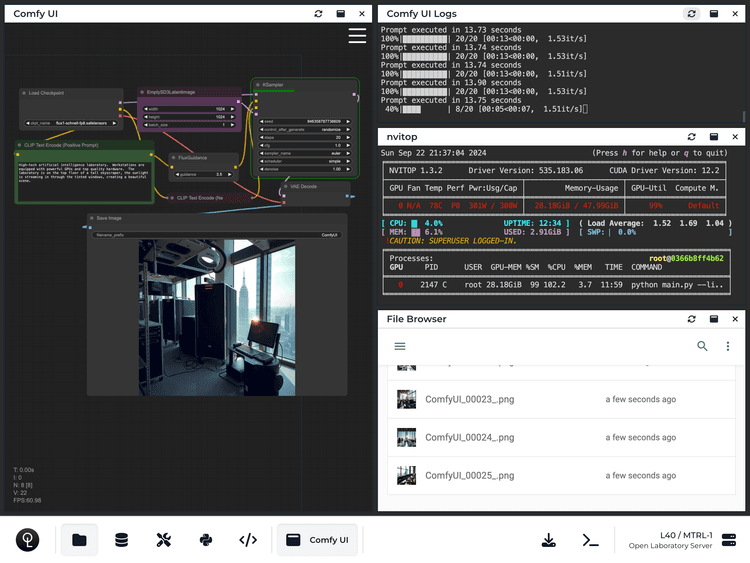Screen dimensions: 750x563
Task: Open the File Browser hamburger navigation menu
Action: tap(400, 346)
